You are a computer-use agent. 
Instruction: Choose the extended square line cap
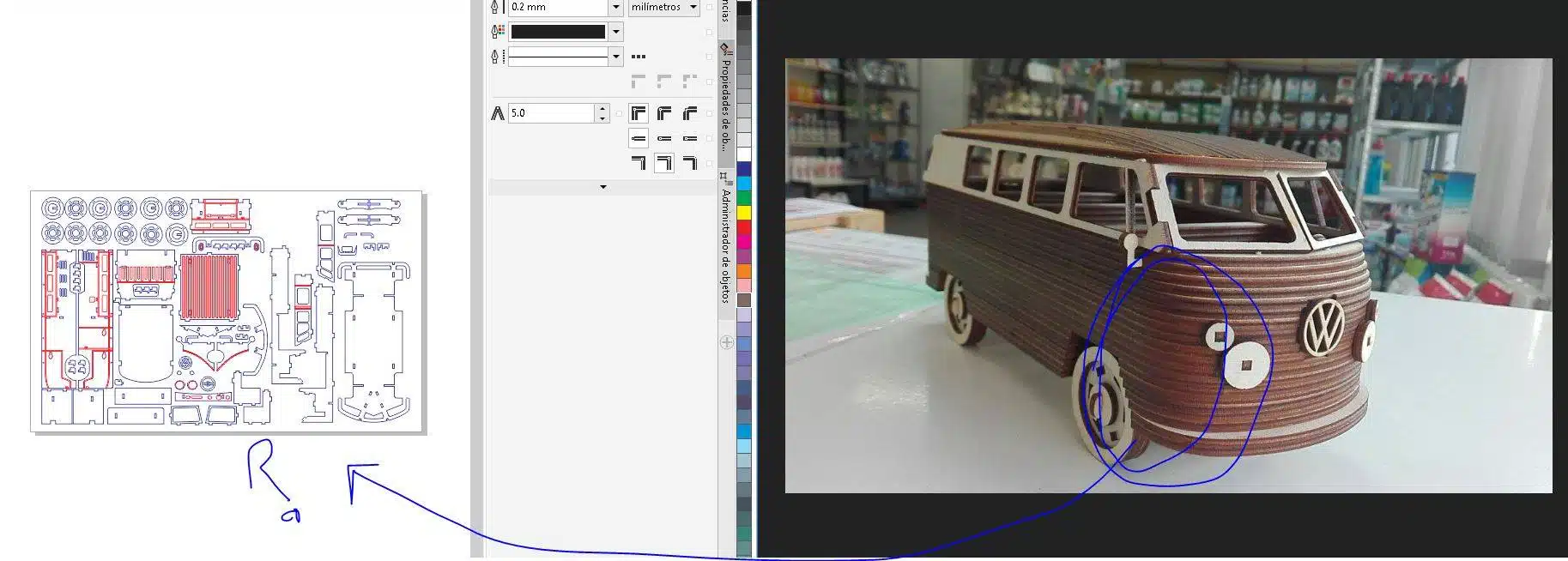(690, 137)
